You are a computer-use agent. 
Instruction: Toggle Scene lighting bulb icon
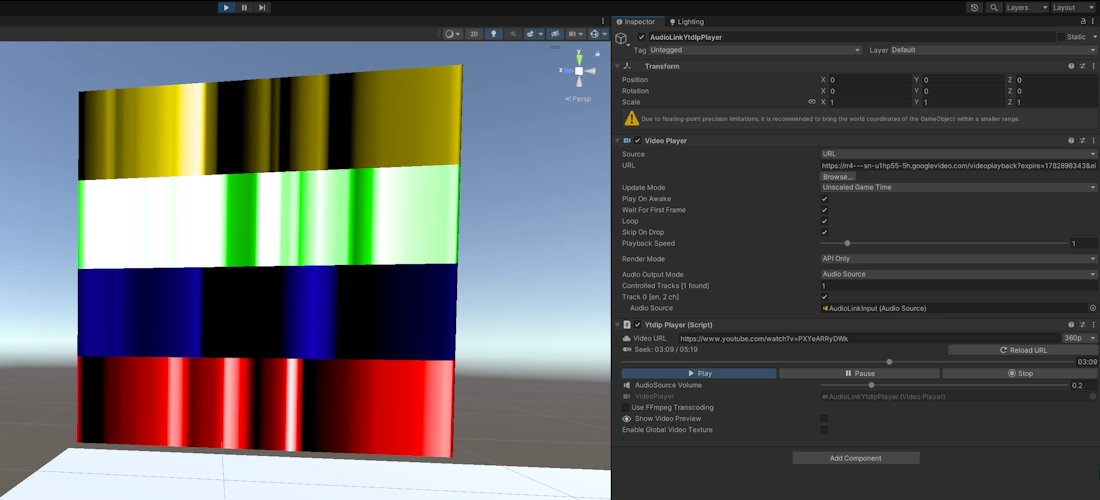(x=493, y=34)
